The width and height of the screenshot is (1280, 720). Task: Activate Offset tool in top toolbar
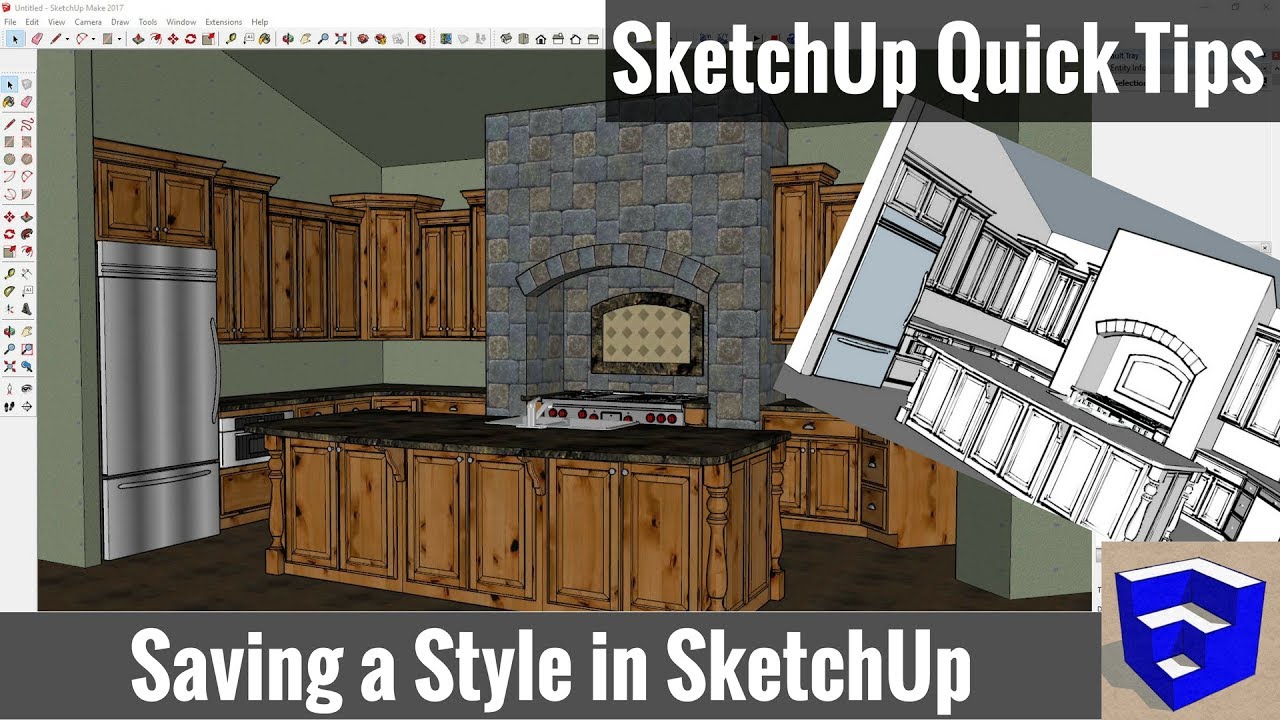[x=156, y=39]
